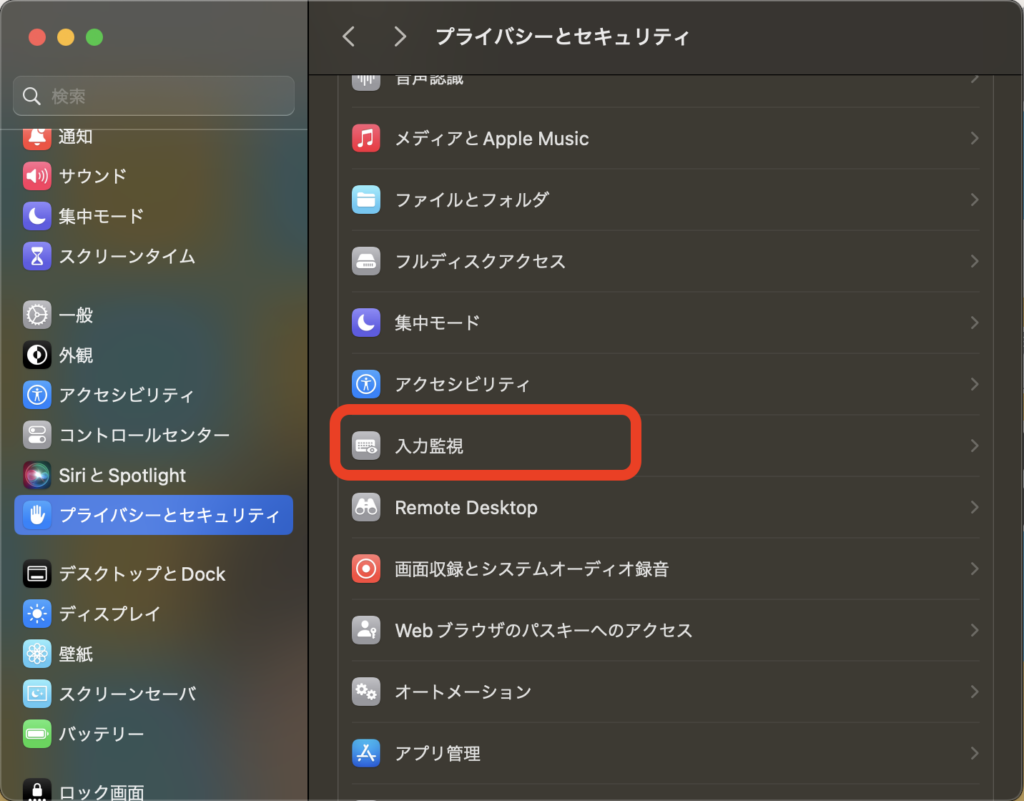Click the バッテリー battery icon
This screenshot has height=801, width=1024.
pos(37,734)
